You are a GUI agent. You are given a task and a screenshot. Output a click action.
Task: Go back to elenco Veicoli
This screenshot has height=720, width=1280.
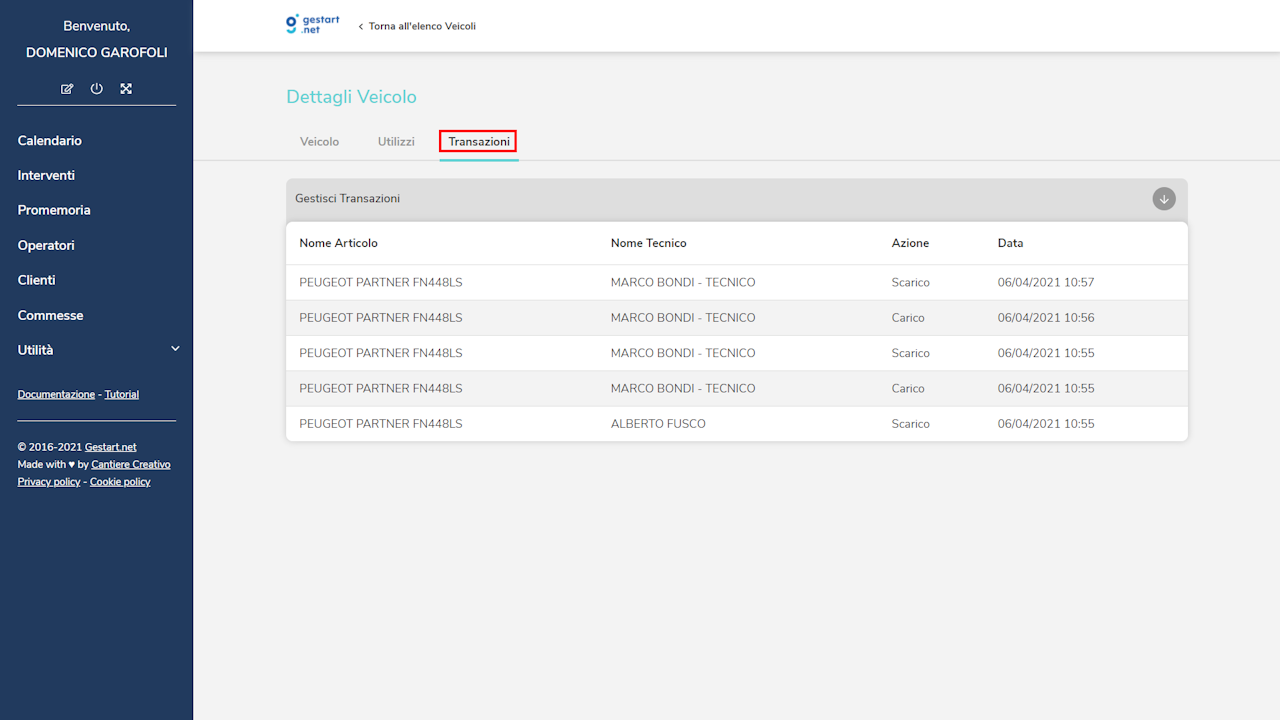(417, 26)
